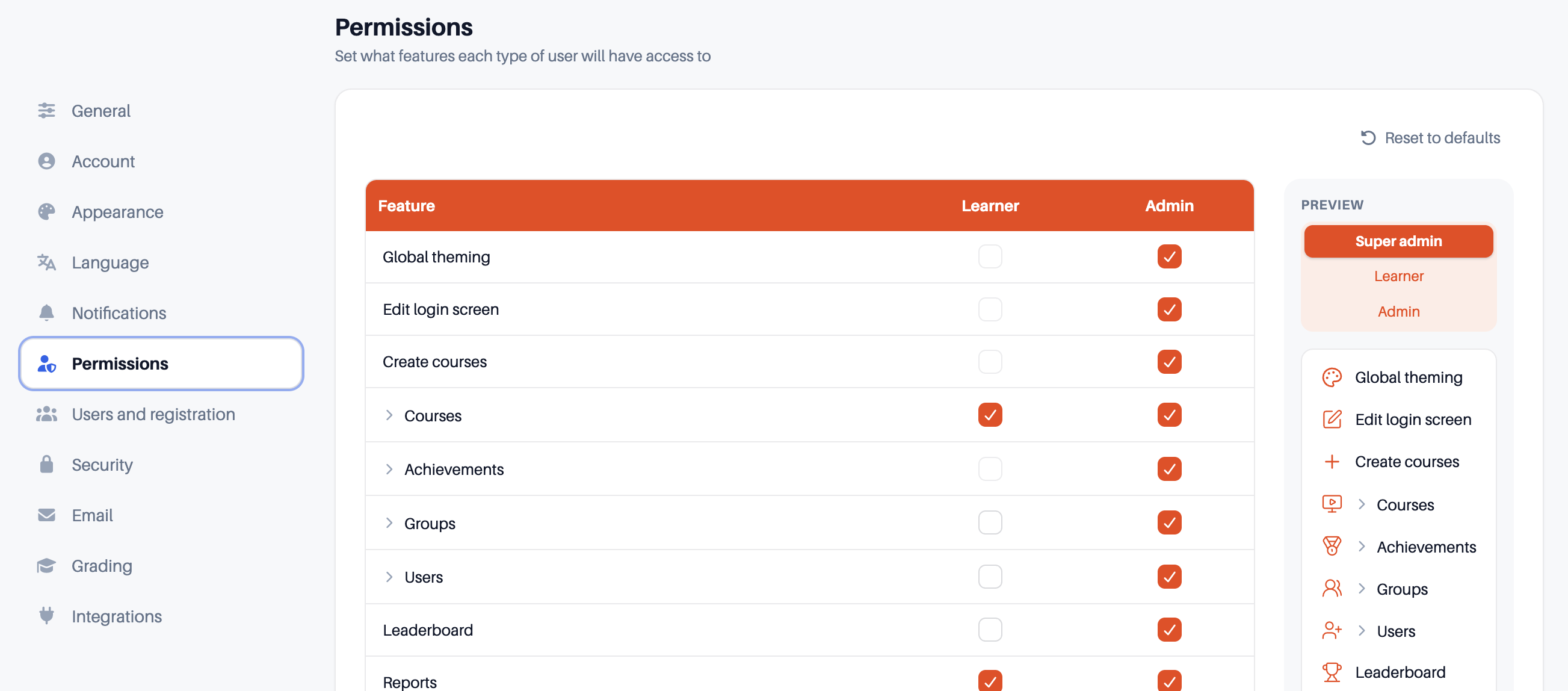The width and height of the screenshot is (1568, 691).
Task: Click the Achievements medal icon in preview
Action: coord(1331,546)
